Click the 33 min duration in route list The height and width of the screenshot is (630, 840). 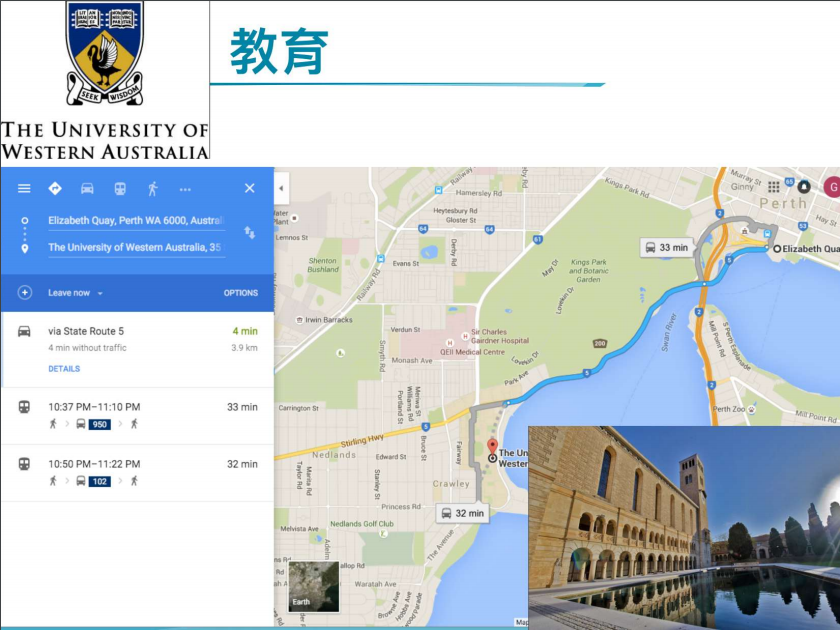coord(242,407)
